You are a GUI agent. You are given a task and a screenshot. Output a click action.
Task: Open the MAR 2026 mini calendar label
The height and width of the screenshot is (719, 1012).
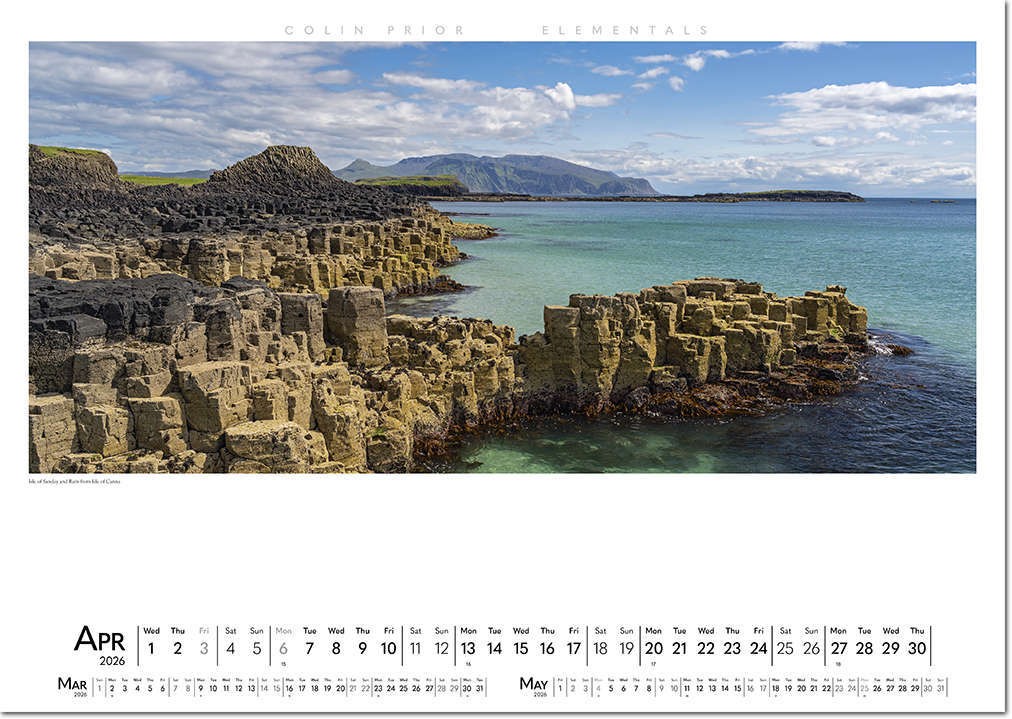click(72, 684)
